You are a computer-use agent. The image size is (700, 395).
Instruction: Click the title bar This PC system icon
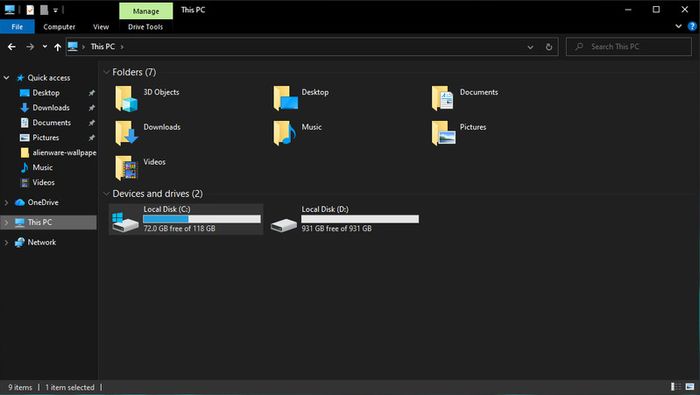pyautogui.click(x=9, y=9)
